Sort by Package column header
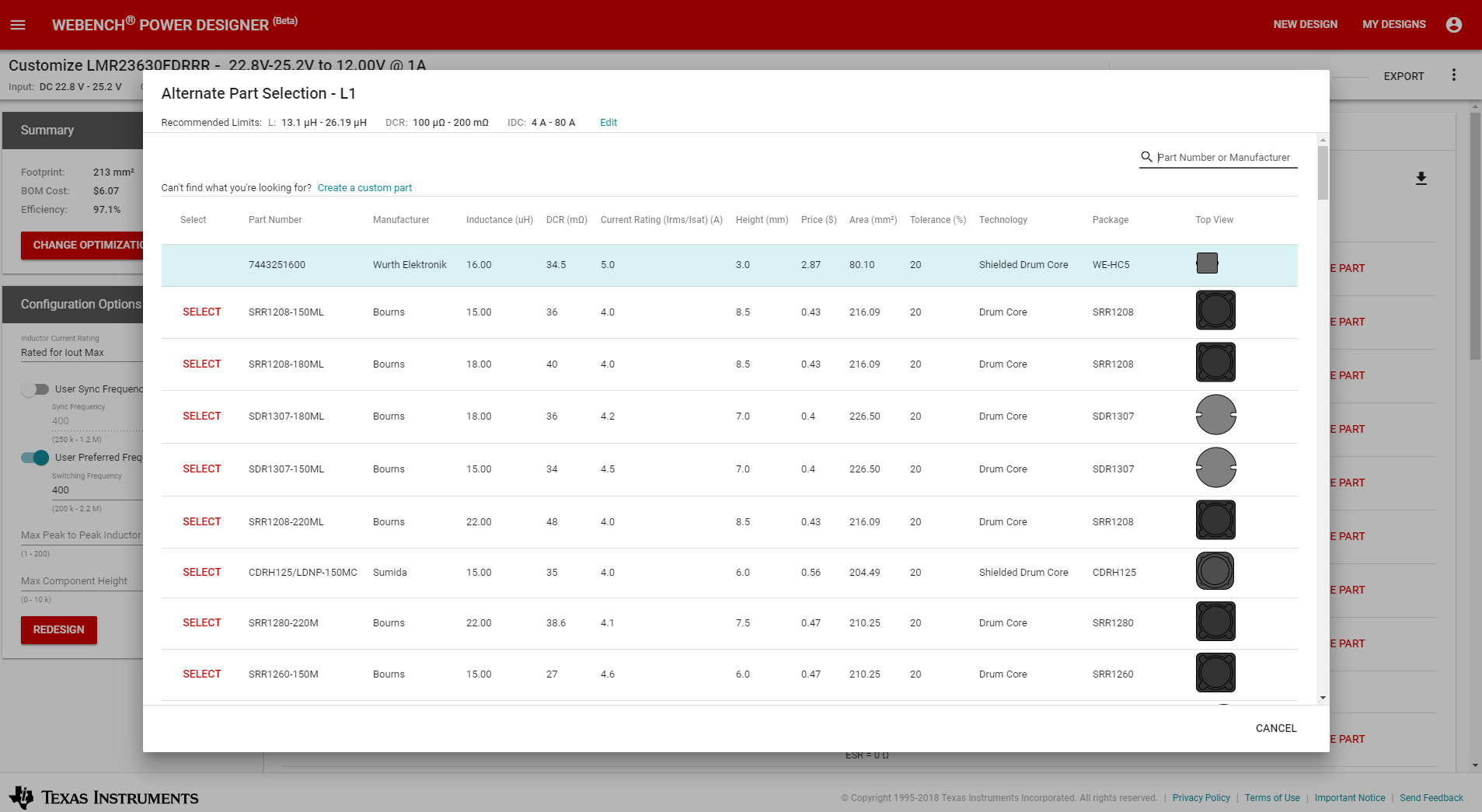The height and width of the screenshot is (812, 1482). coord(1111,220)
